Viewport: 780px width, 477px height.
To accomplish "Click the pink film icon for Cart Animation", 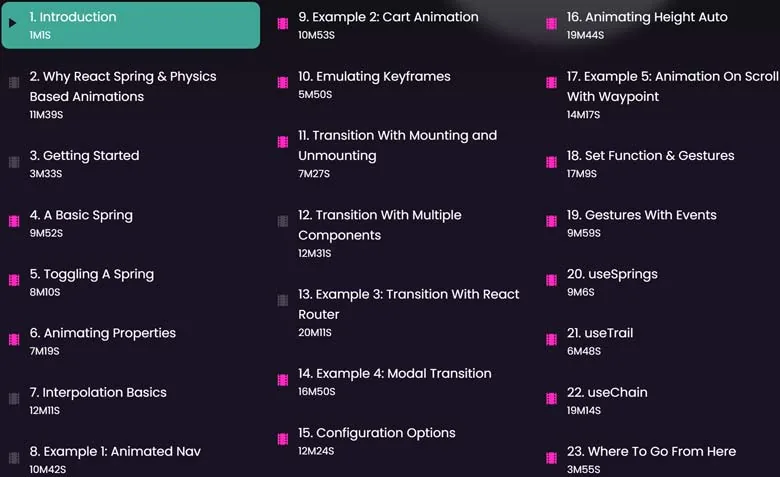I will (283, 23).
